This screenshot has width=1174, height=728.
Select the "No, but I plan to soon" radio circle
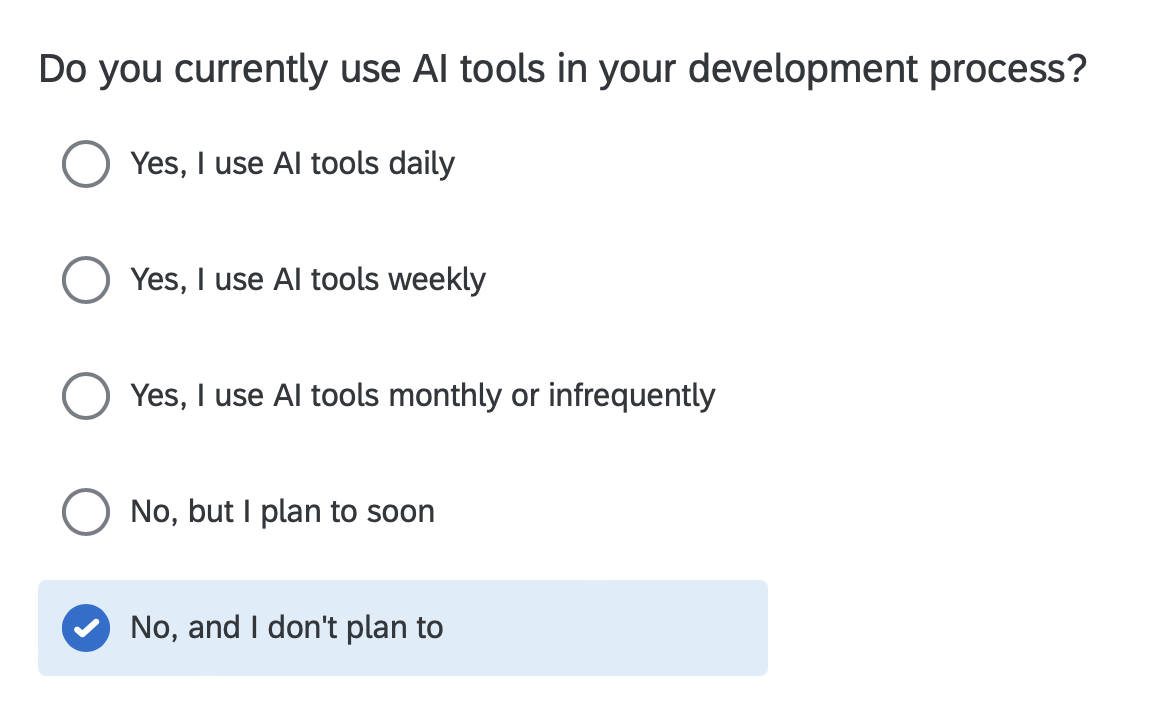[86, 512]
